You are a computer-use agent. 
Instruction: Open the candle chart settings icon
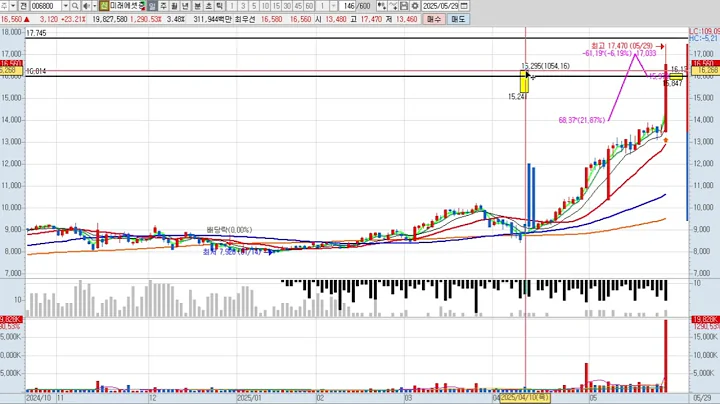coord(382,6)
